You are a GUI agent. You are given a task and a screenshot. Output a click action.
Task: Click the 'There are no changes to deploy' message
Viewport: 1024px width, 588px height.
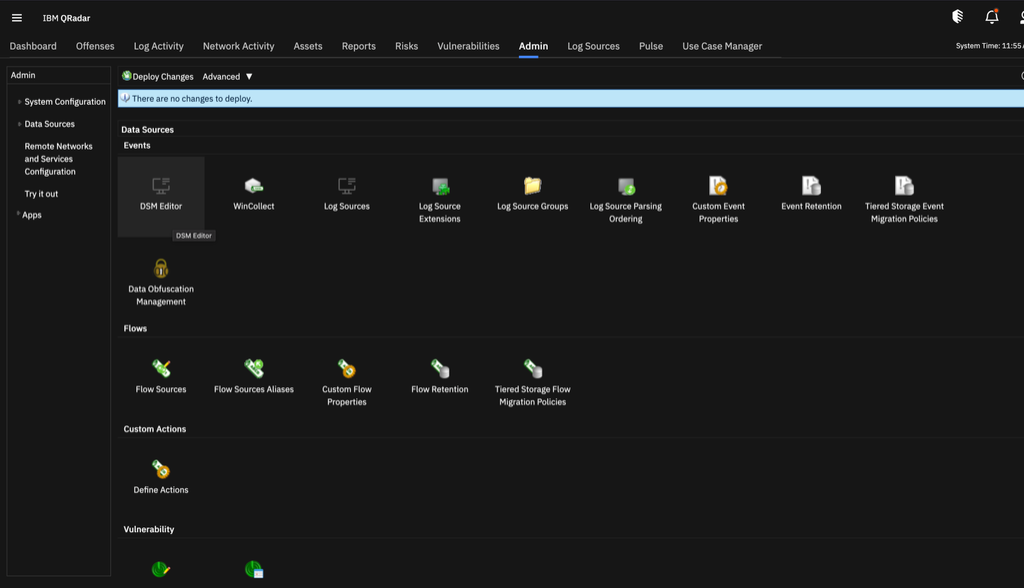[192, 99]
